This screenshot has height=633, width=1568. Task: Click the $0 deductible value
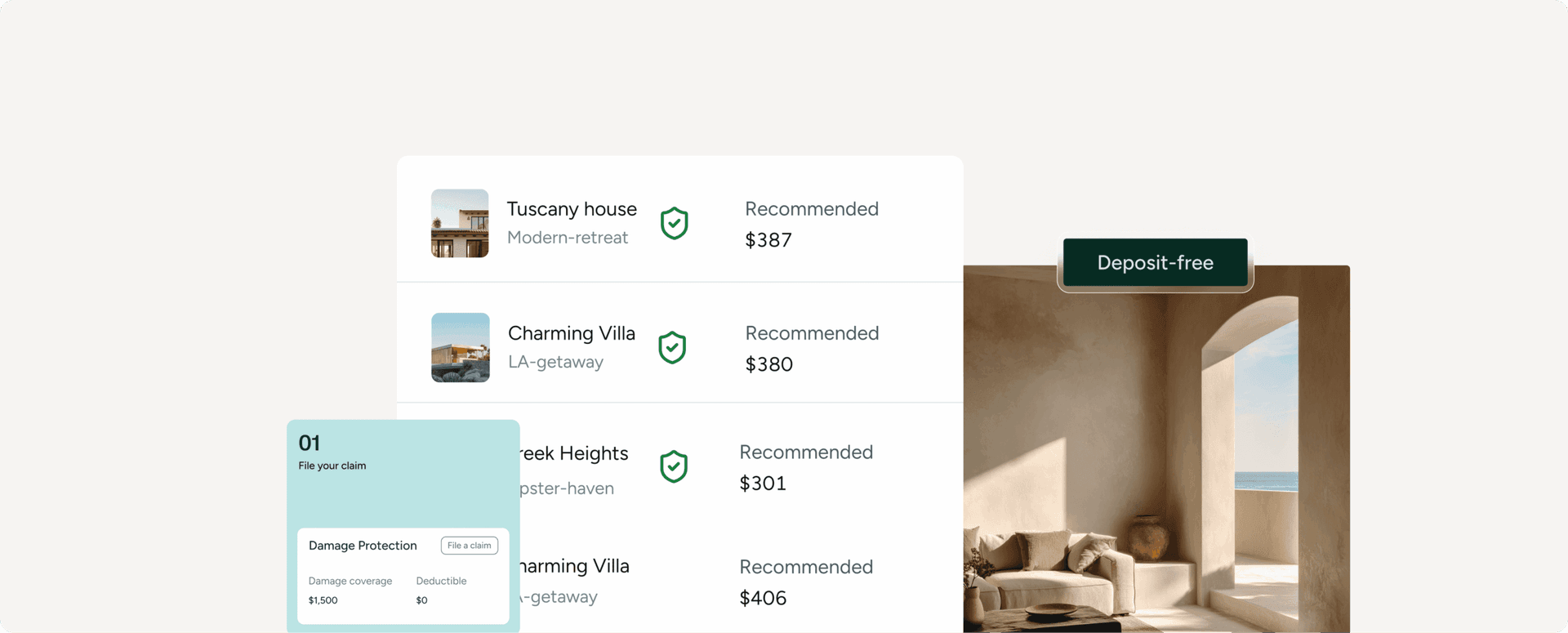[x=421, y=600]
